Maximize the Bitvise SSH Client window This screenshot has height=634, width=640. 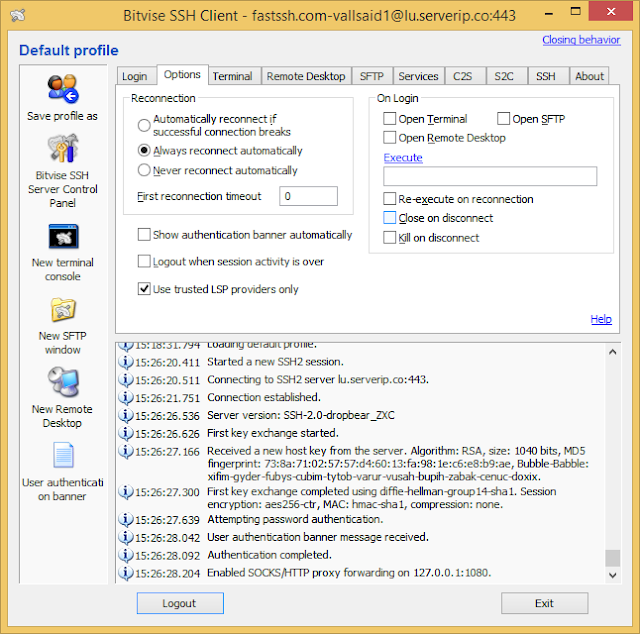point(576,11)
